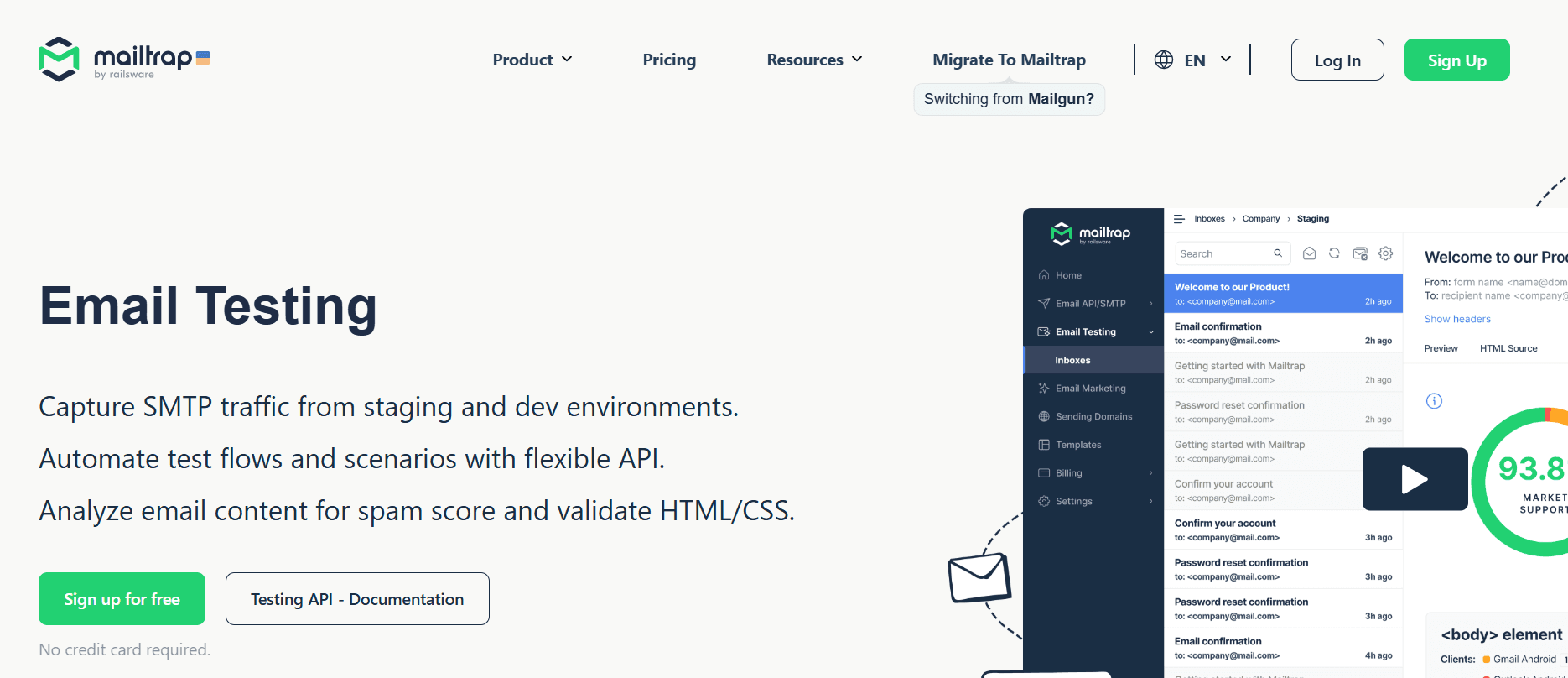This screenshot has height=678, width=1568.
Task: Click the Email Marketing sparkle icon
Action: point(1044,389)
